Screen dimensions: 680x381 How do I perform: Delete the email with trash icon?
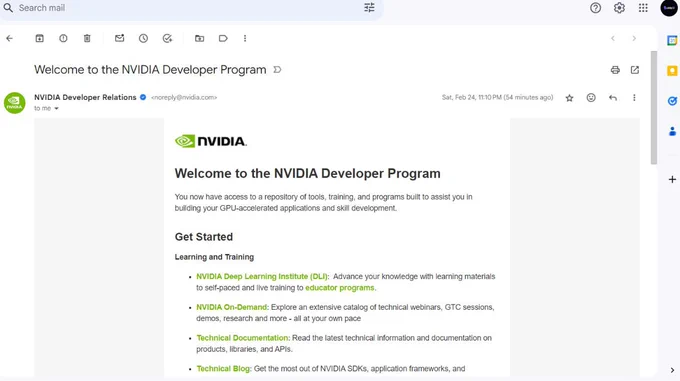pos(87,39)
